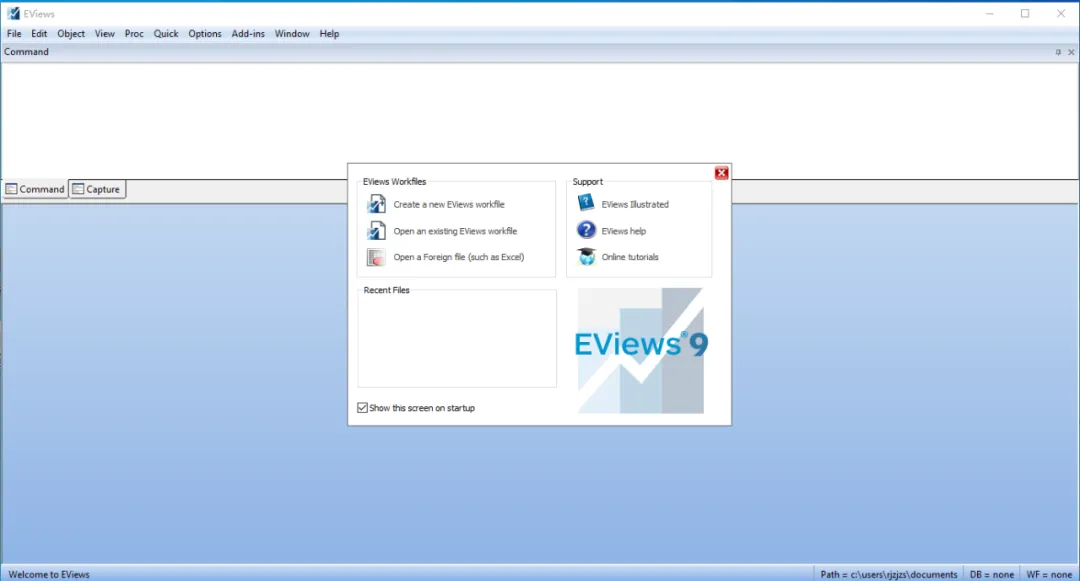Click the Online tutorials graduation cap icon
1080x581 pixels.
point(586,256)
